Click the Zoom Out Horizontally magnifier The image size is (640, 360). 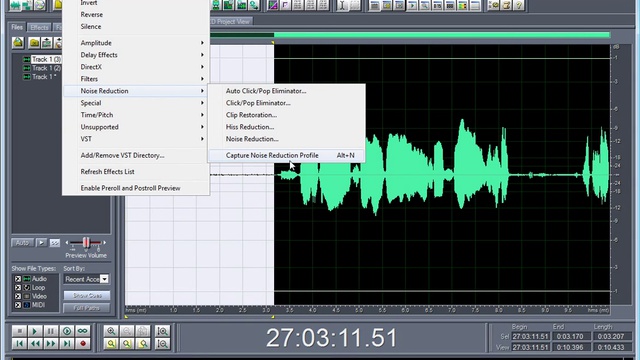[x=127, y=331]
